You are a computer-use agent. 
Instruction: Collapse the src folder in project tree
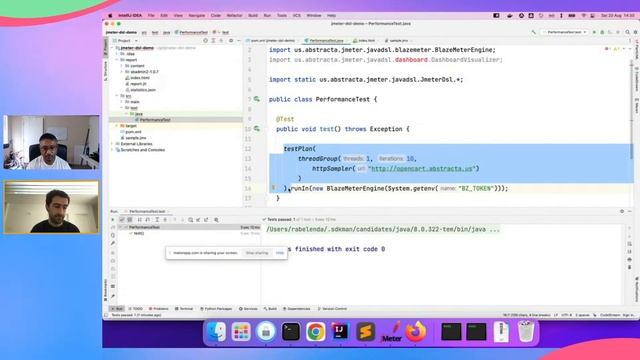click(x=117, y=96)
